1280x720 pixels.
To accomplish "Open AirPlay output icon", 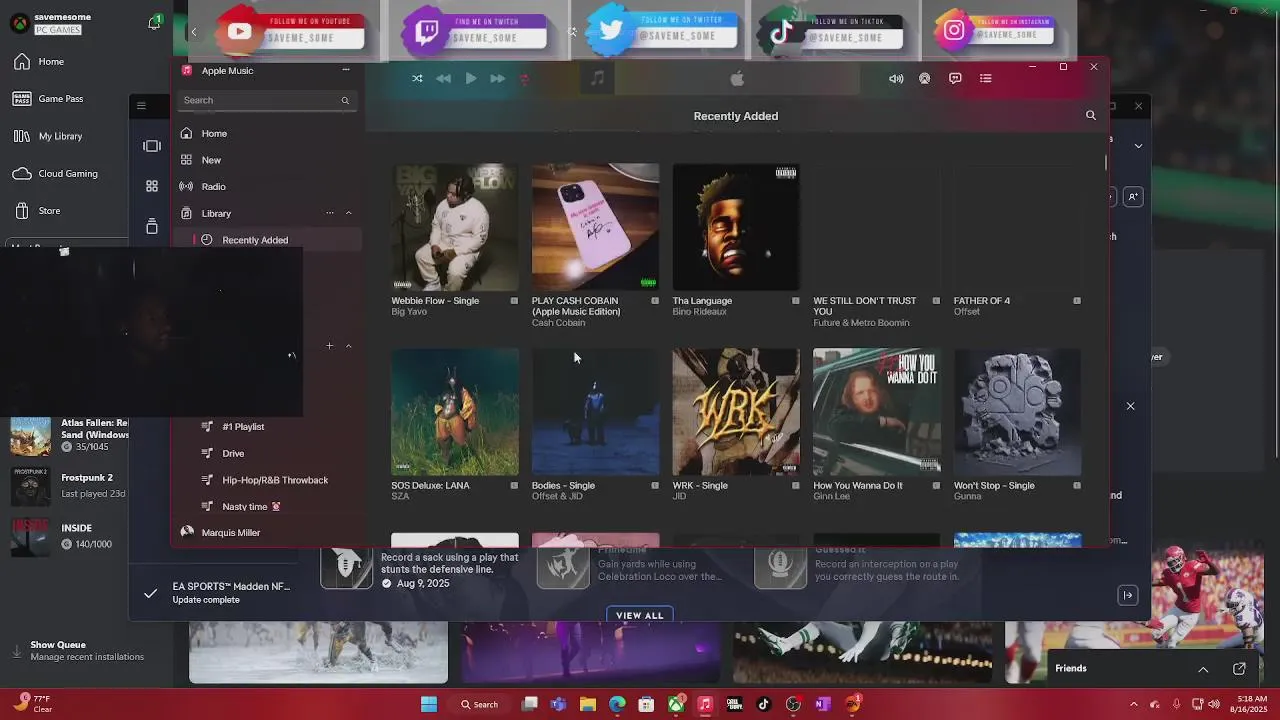I will pos(924,78).
